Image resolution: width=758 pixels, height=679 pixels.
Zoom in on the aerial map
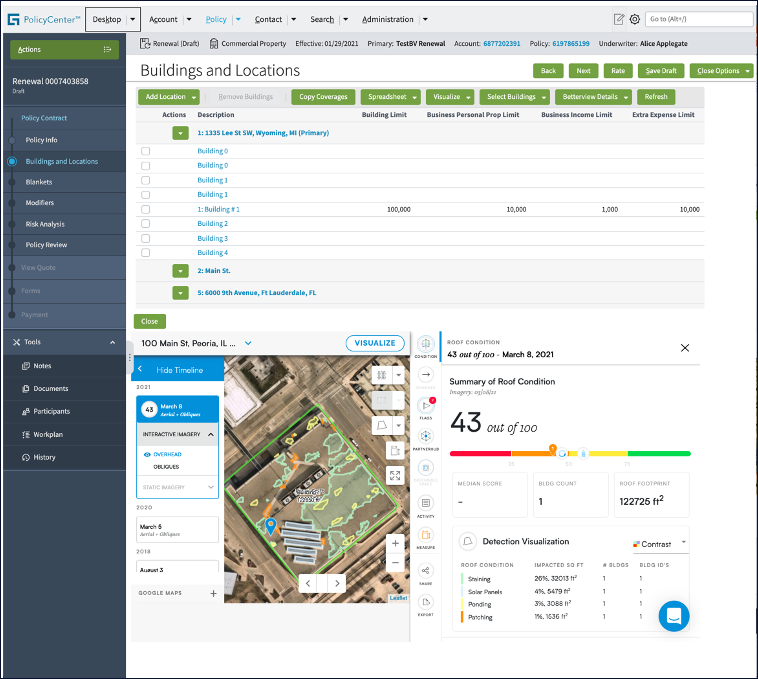(x=395, y=543)
